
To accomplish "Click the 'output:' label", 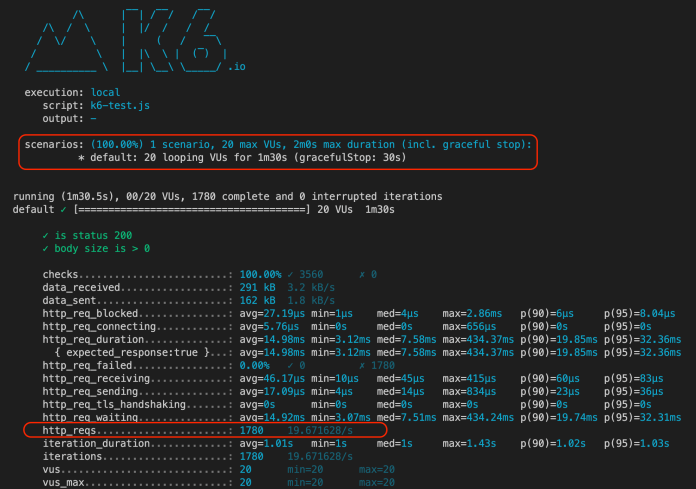I will 63,118.
